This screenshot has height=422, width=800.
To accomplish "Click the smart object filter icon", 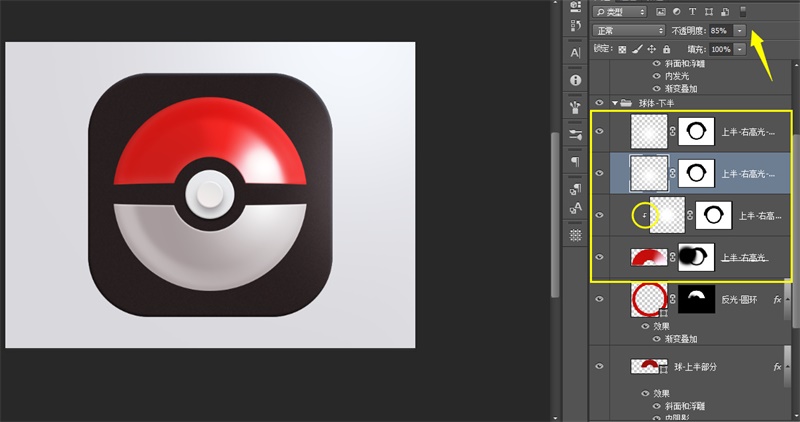I will point(725,12).
